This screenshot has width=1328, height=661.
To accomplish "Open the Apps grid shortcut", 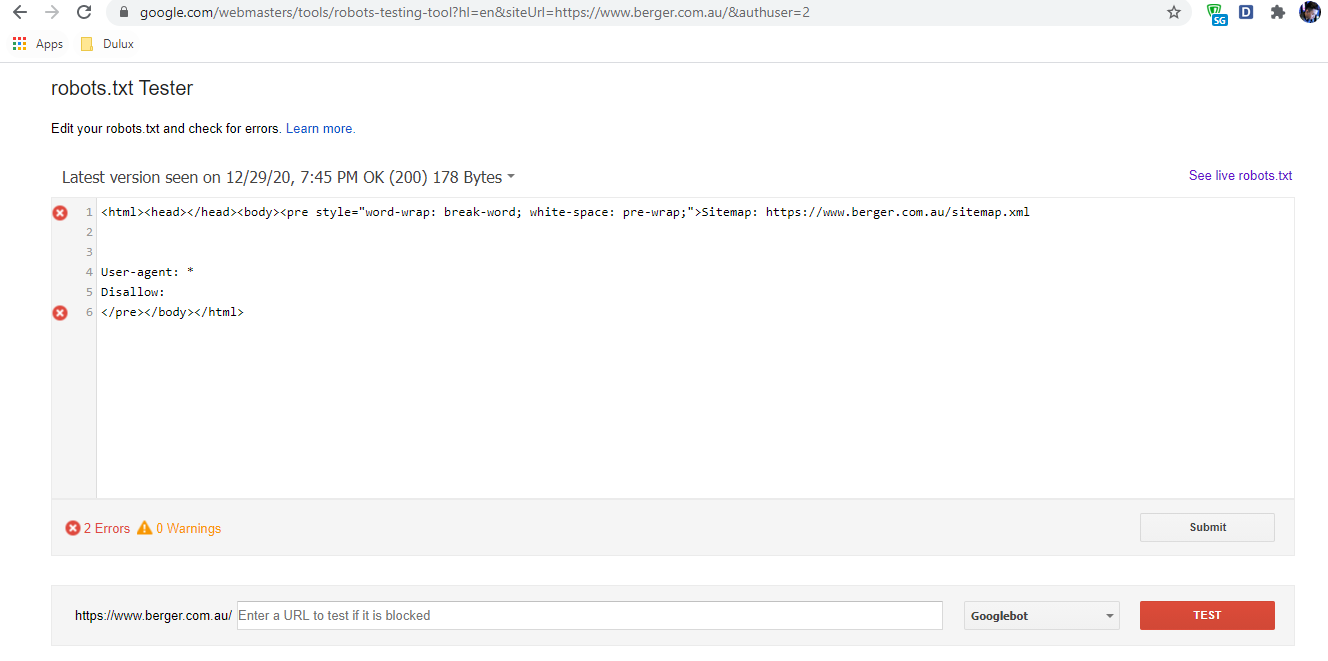I will coord(37,44).
